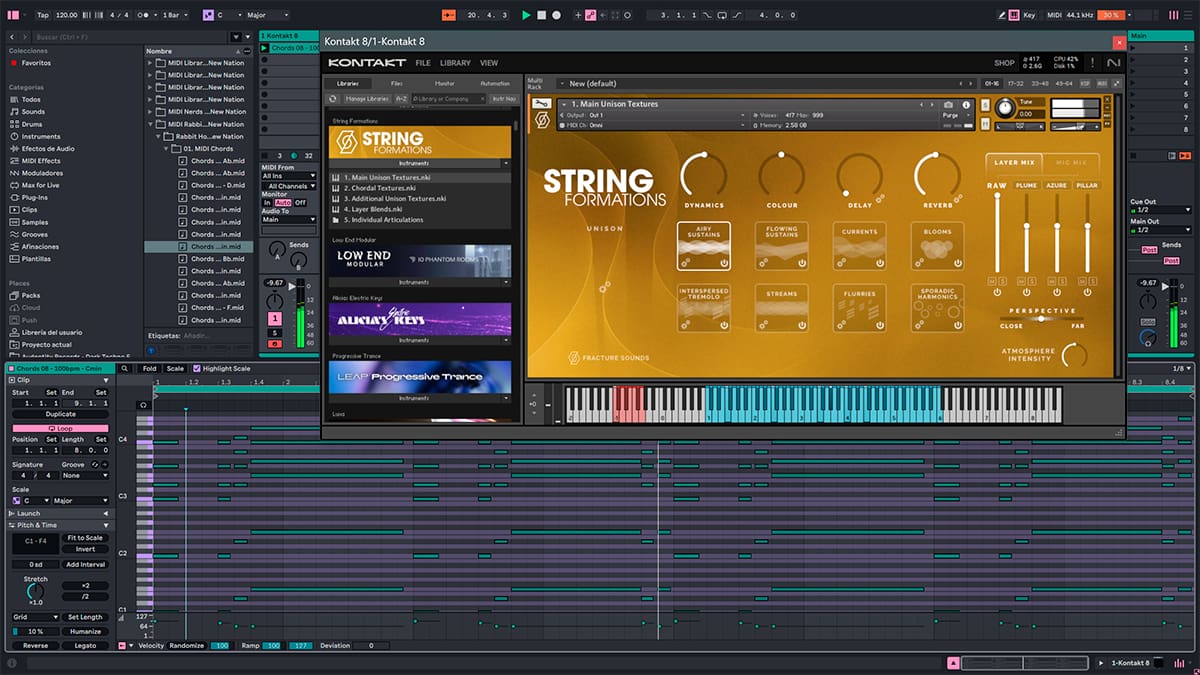Click the Humanize button
Screen dimensions: 1200x675
(x=85, y=632)
